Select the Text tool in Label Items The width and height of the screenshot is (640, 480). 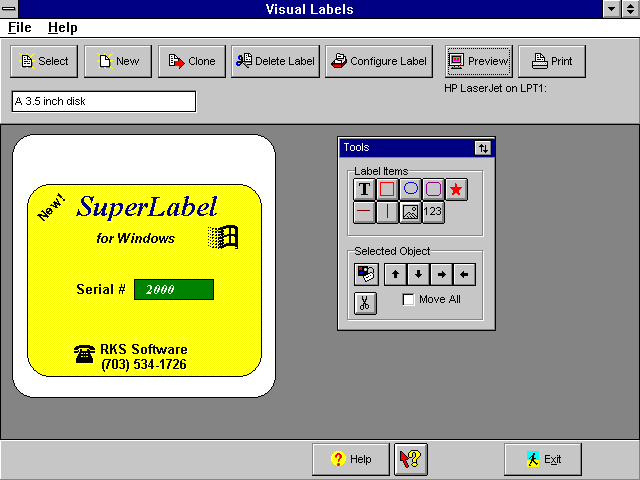[x=364, y=189]
